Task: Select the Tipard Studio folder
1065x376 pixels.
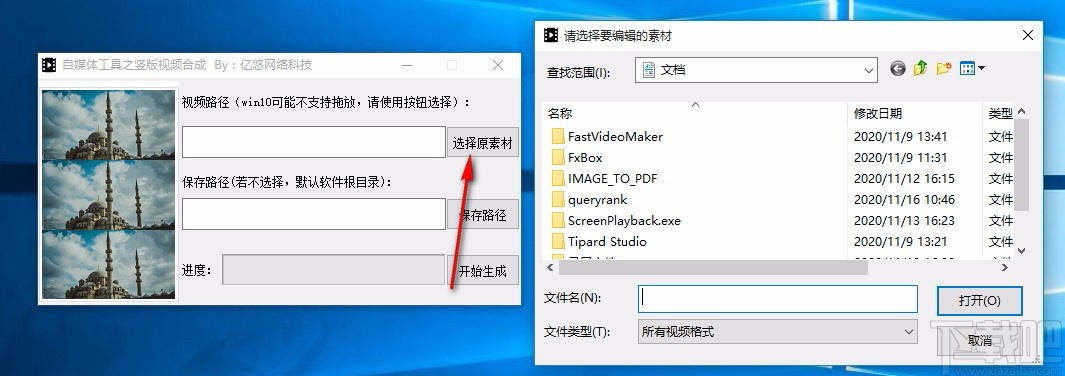Action: click(607, 242)
